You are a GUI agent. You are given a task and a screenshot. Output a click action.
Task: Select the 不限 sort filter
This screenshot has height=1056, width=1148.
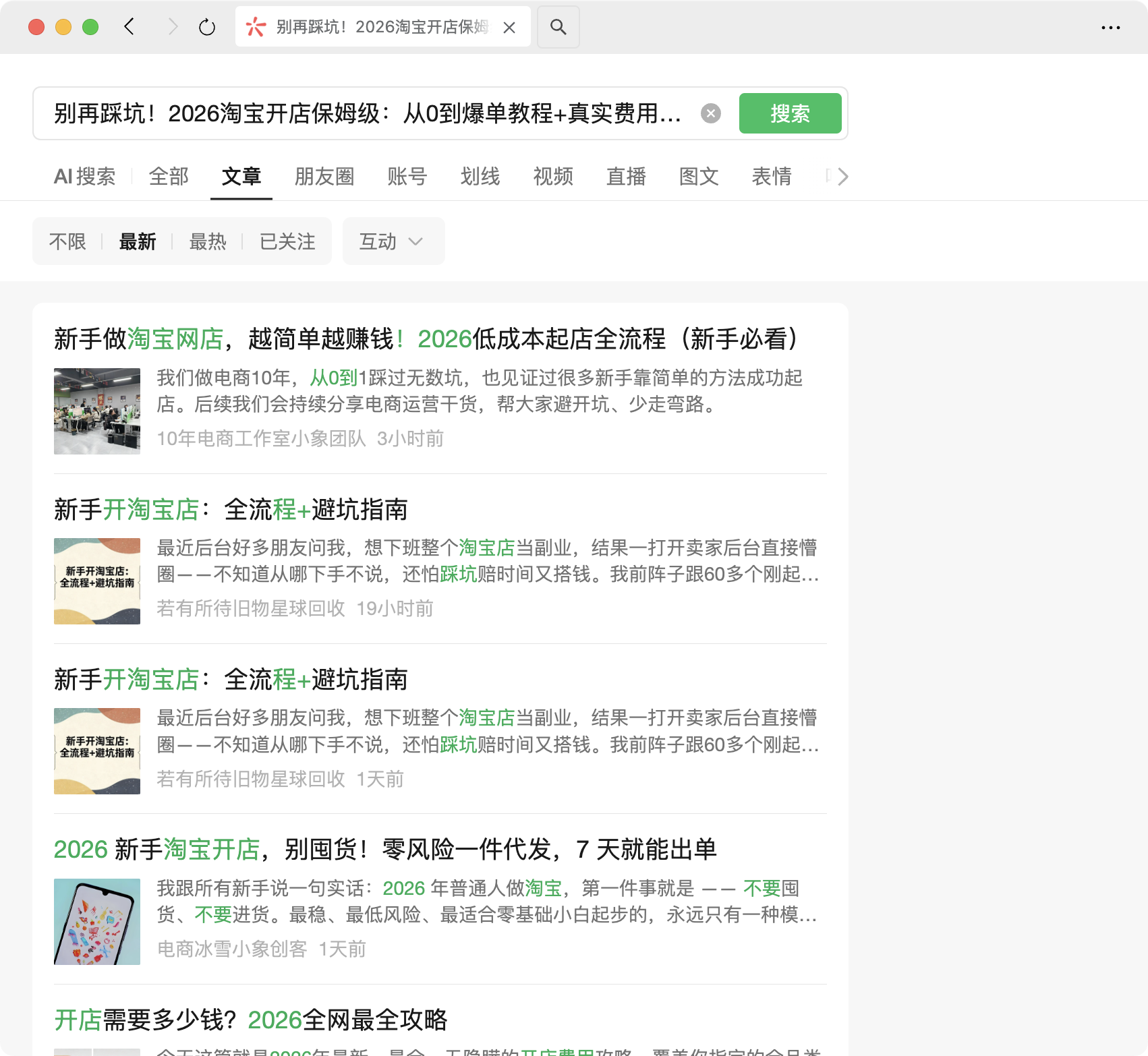pyautogui.click(x=67, y=241)
